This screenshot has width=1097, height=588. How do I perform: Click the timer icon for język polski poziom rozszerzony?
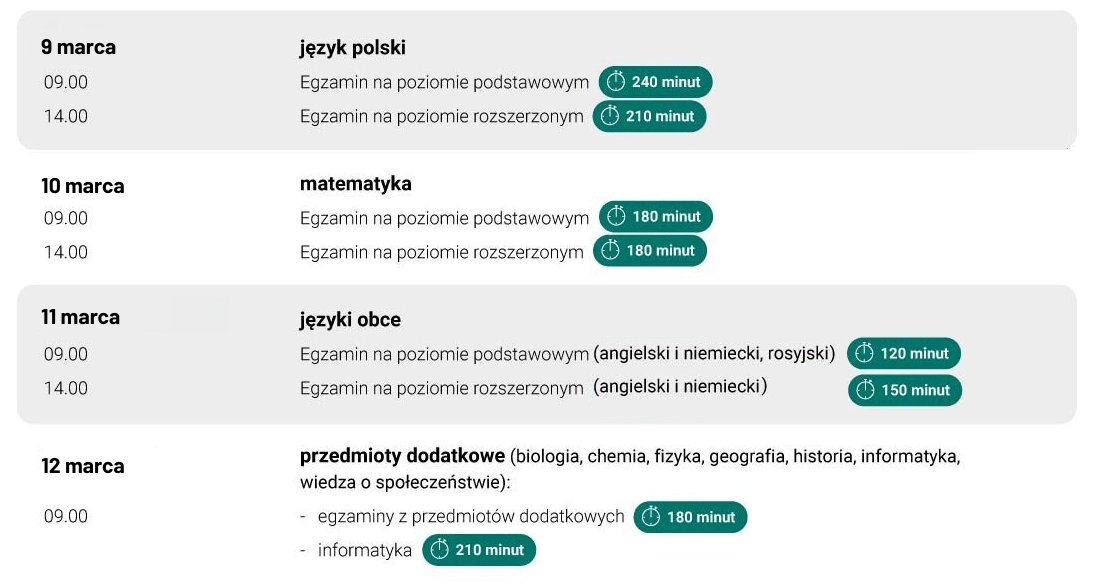click(x=610, y=116)
